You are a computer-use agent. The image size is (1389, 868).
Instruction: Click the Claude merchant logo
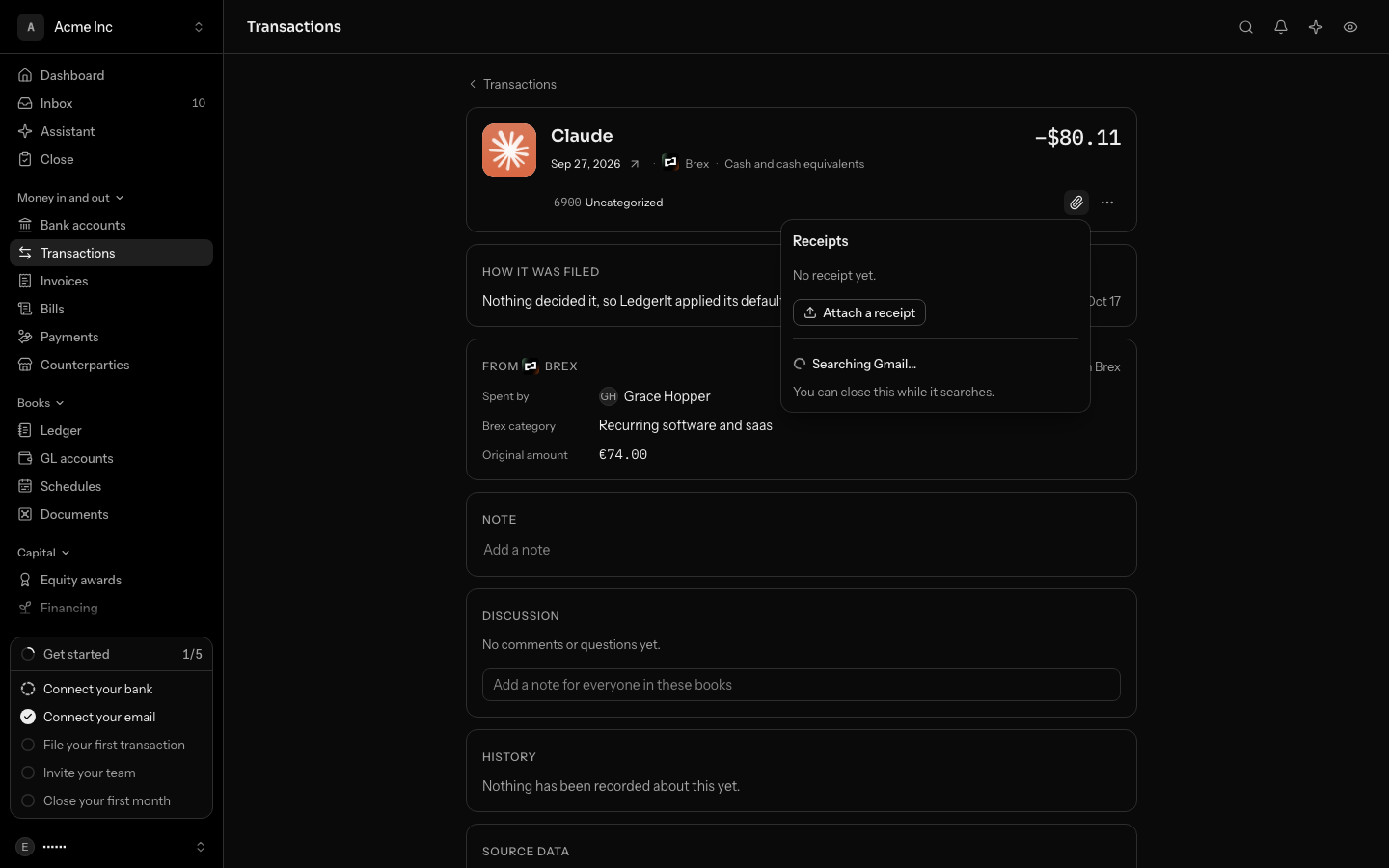pos(509,150)
